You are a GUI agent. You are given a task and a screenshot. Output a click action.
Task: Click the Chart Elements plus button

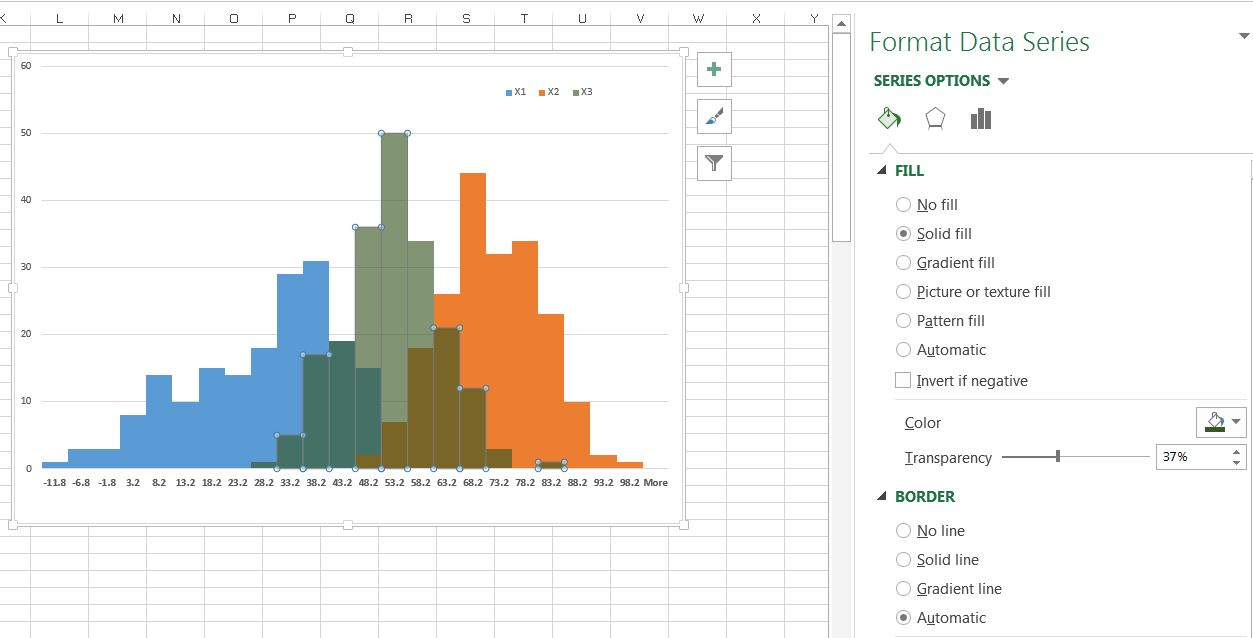(x=712, y=68)
